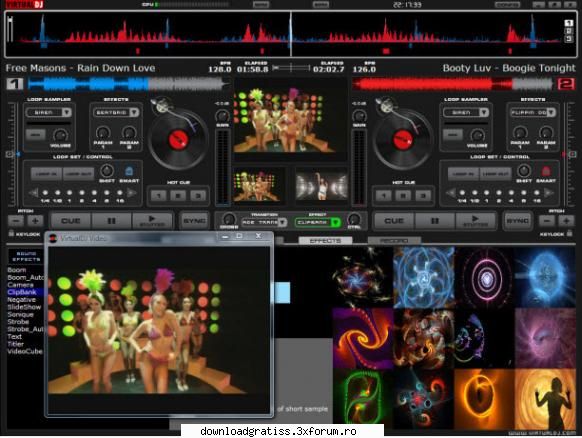Trigger deck 2 hot cue 1
Image resolution: width=582 pixels, height=438 pixels.
pyautogui.click(x=383, y=196)
